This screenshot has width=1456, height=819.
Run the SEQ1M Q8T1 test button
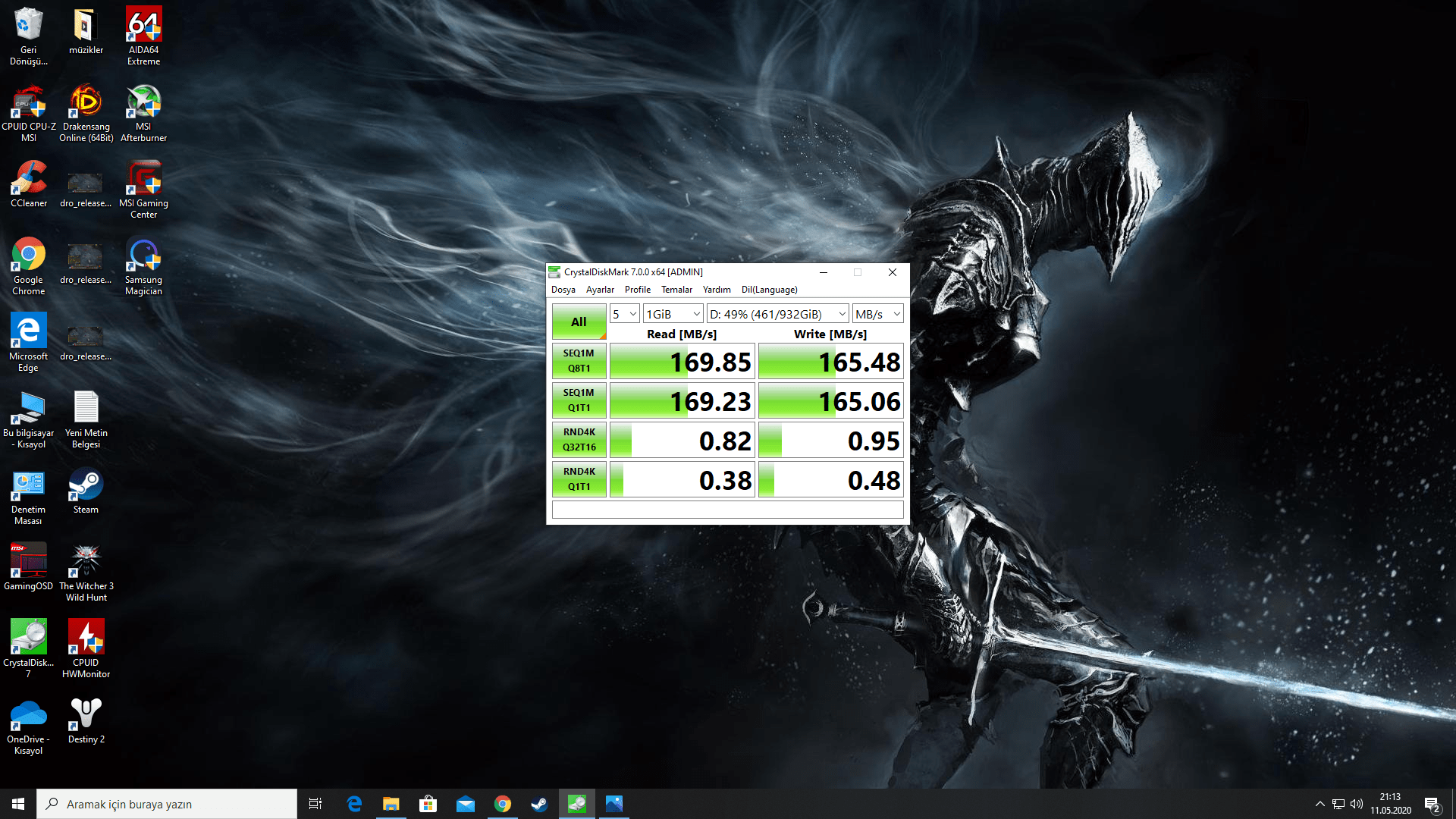pyautogui.click(x=579, y=361)
